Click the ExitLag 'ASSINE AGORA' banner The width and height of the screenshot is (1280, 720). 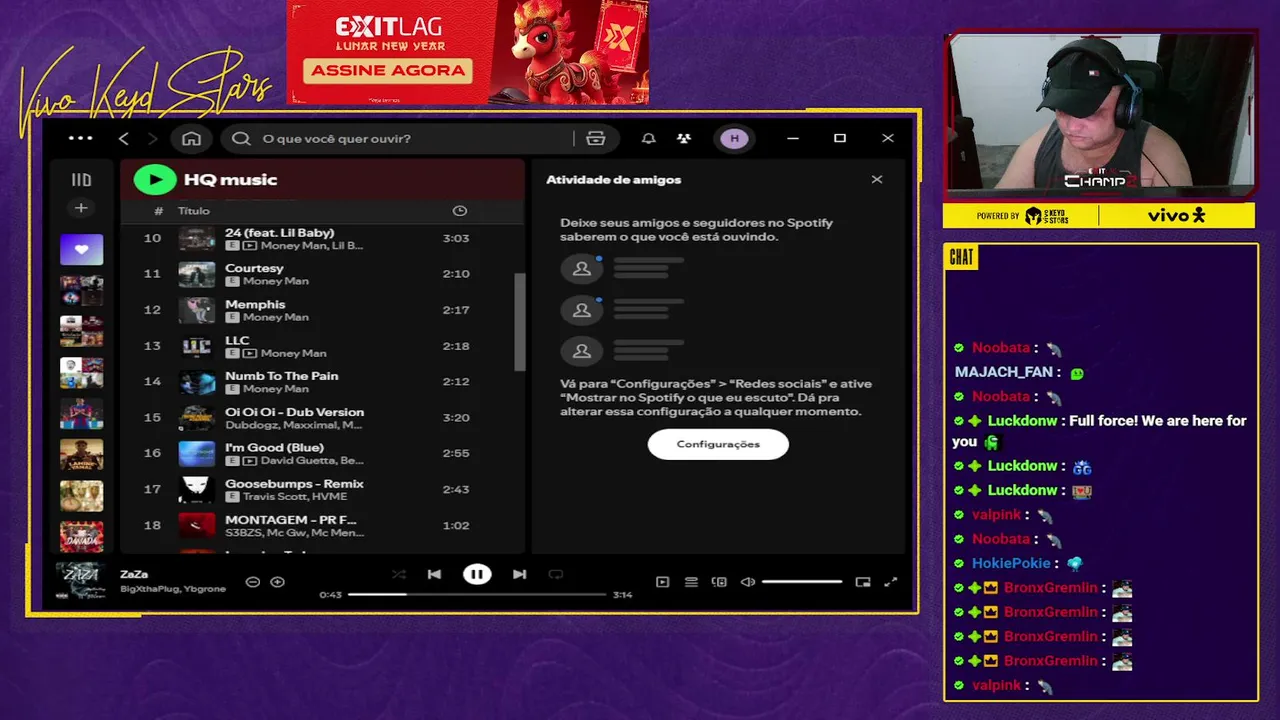(389, 70)
